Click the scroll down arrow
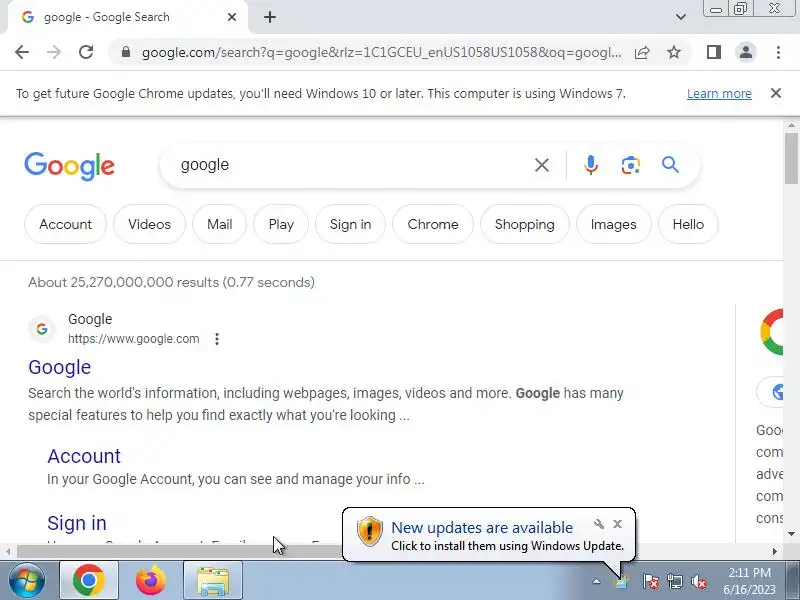The image size is (800, 600). [791, 534]
